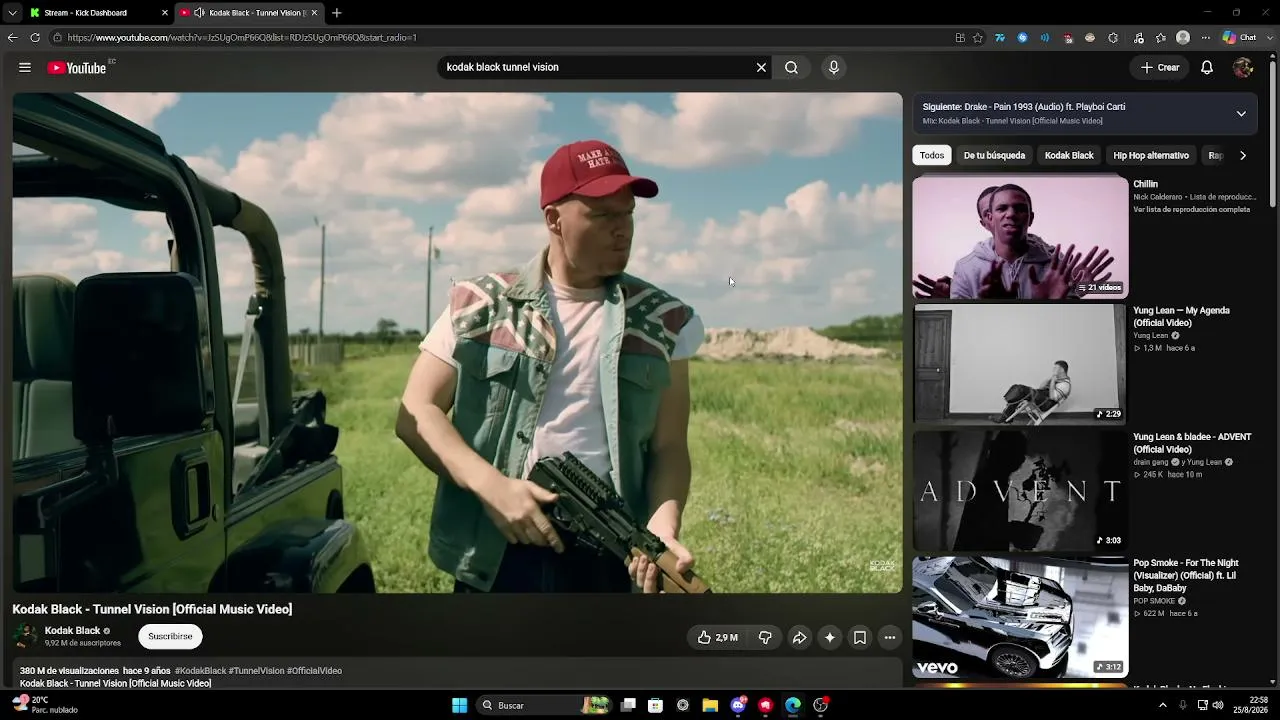Click the browser address bar URL

(242, 38)
